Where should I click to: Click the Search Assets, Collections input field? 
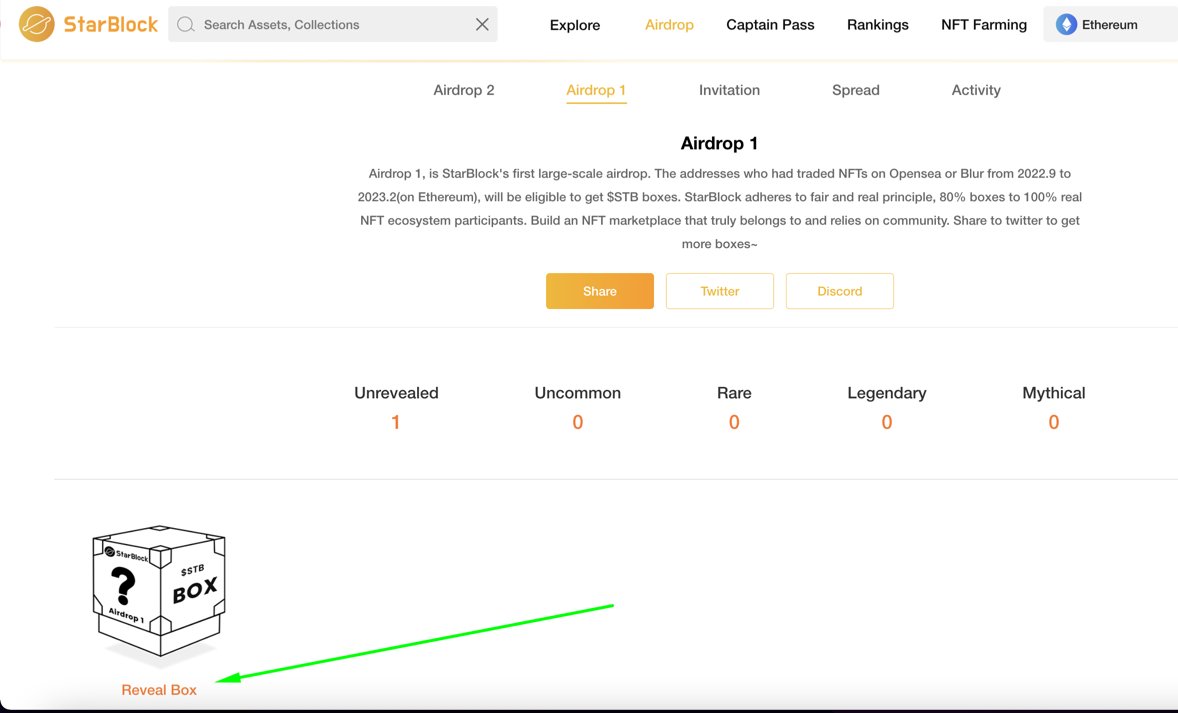point(300,23)
